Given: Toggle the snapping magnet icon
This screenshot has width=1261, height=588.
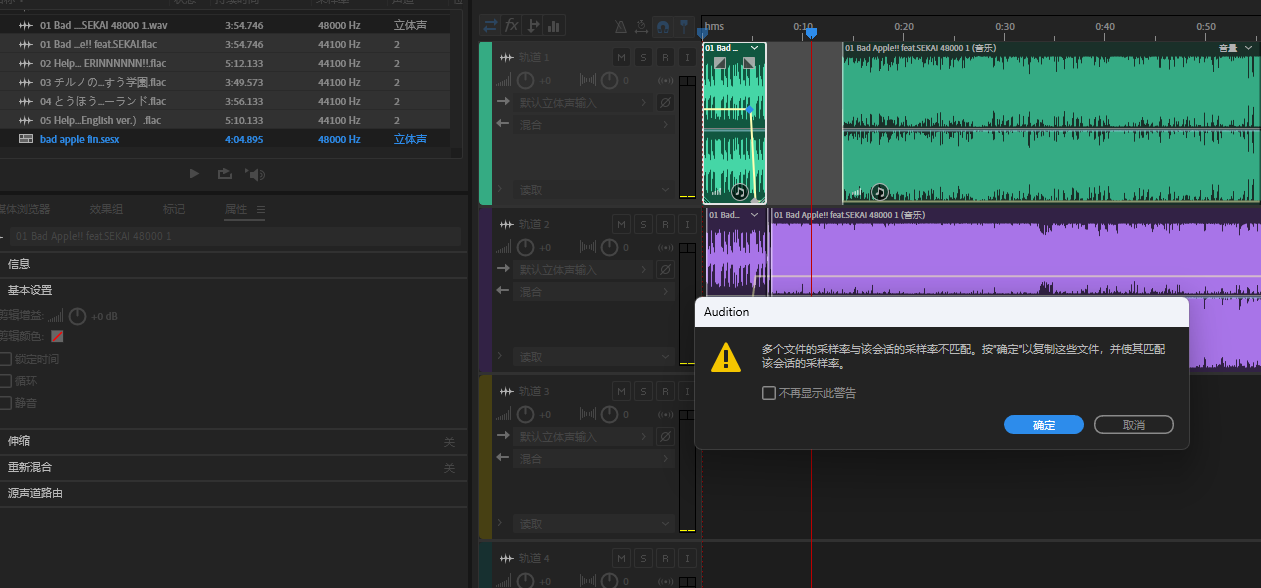Looking at the screenshot, I should point(663,25).
